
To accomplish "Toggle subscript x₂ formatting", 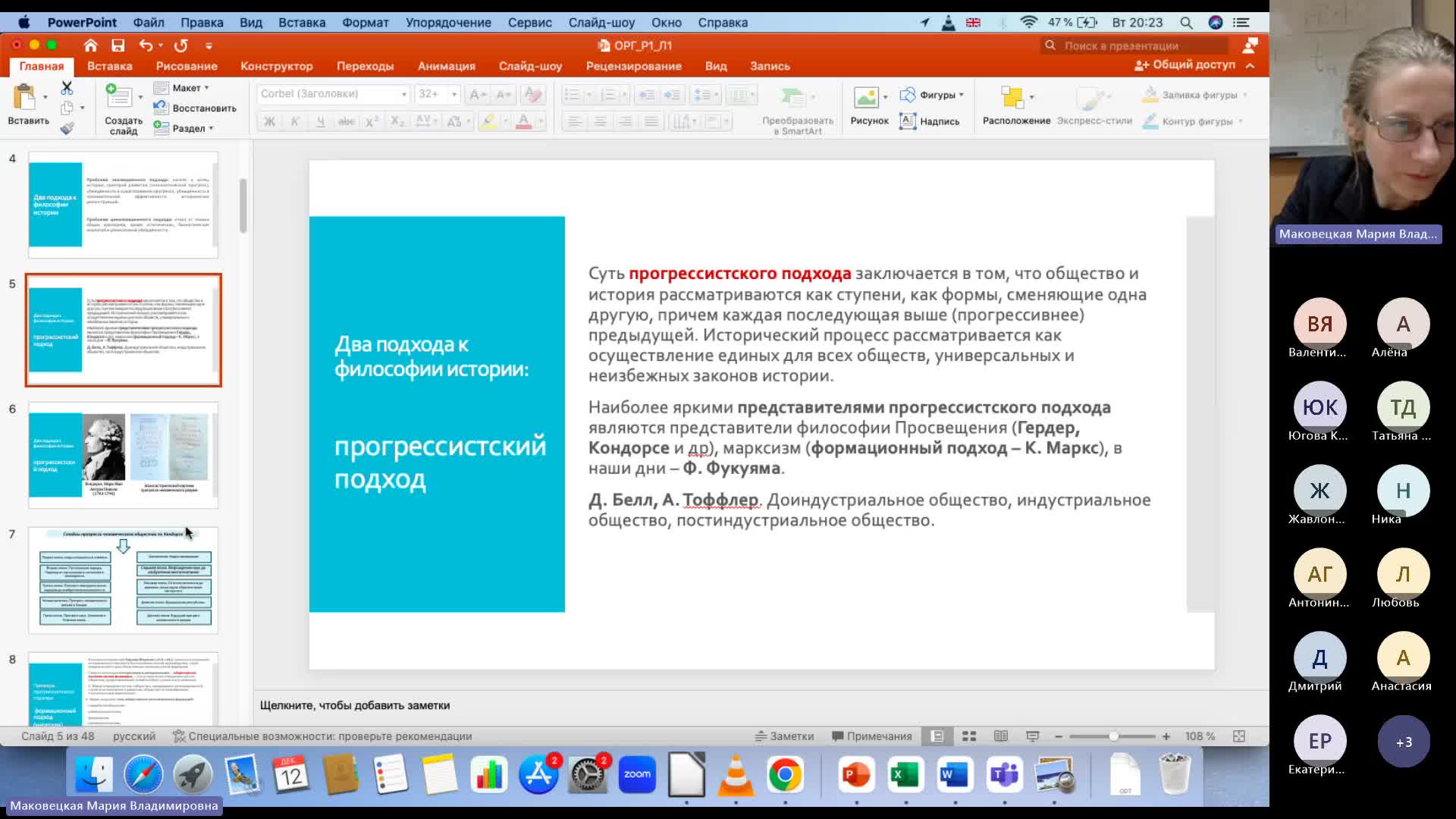I will [397, 121].
